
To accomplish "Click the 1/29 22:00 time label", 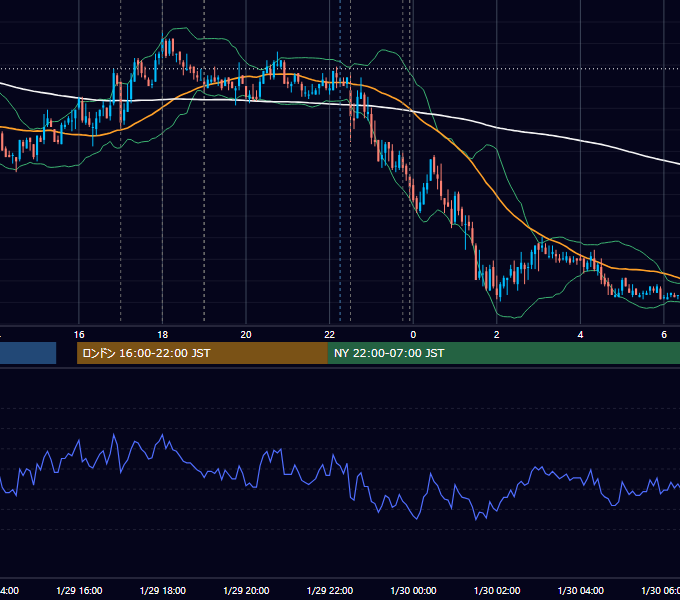I will click(330, 590).
